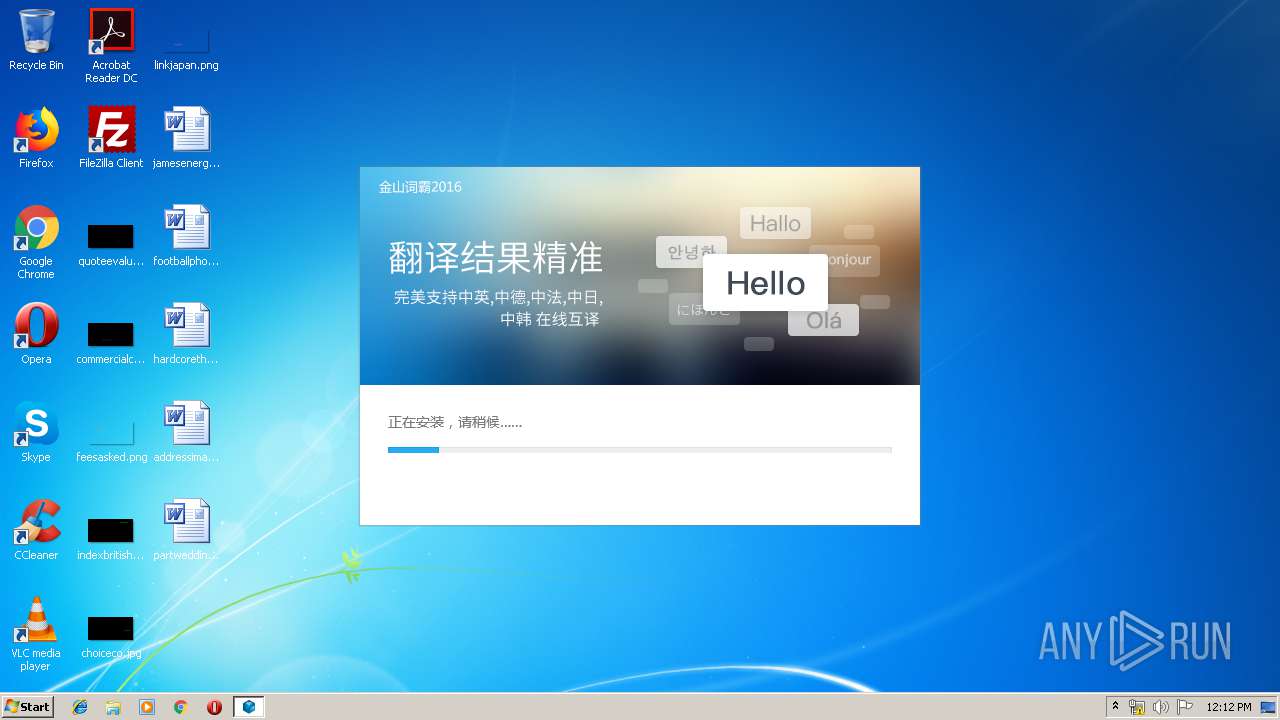
Task: Open the Google Chrome desktop shortcut
Action: click(x=36, y=243)
